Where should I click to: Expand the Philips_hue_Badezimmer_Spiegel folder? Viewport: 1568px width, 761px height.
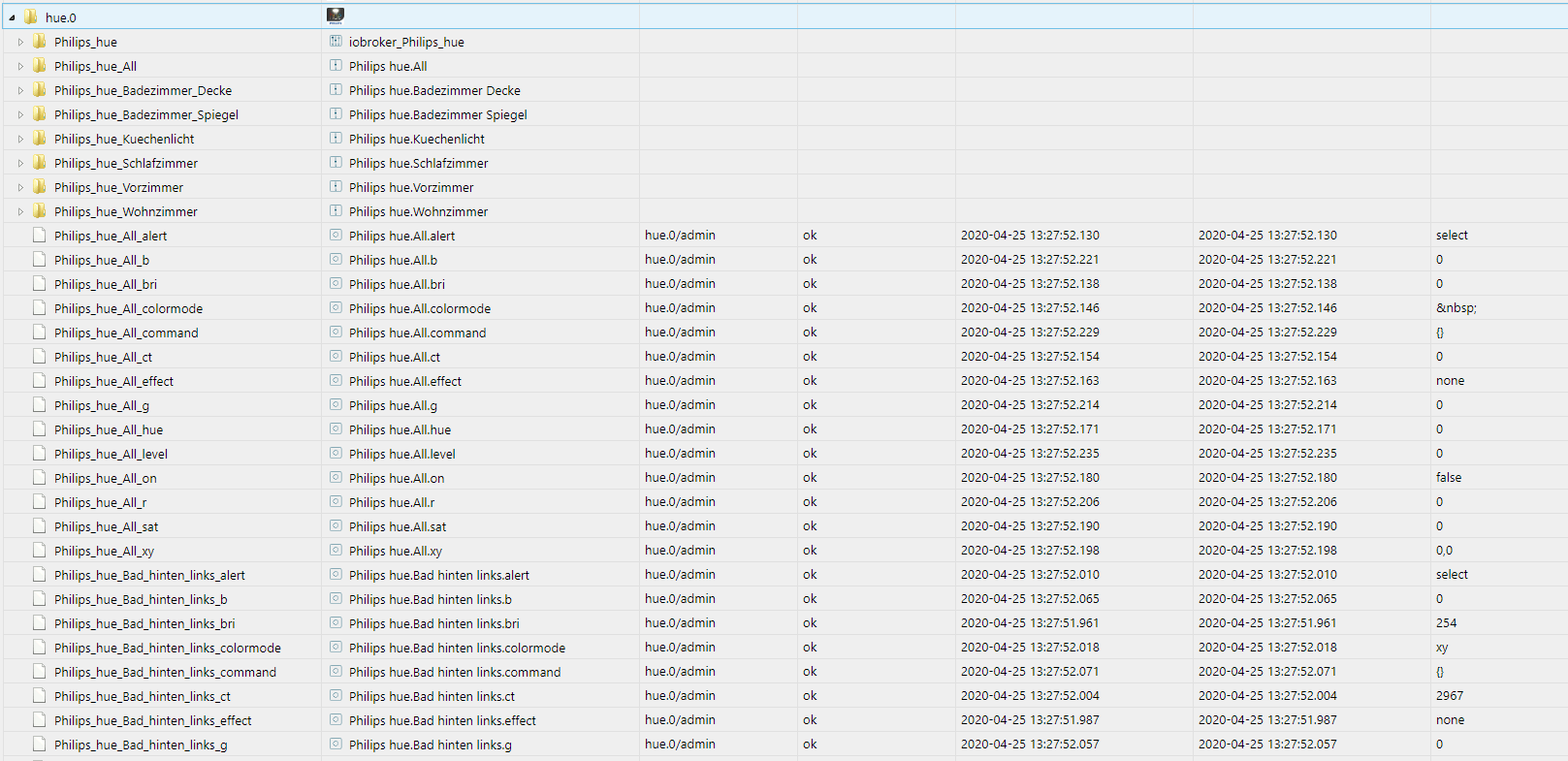(20, 114)
